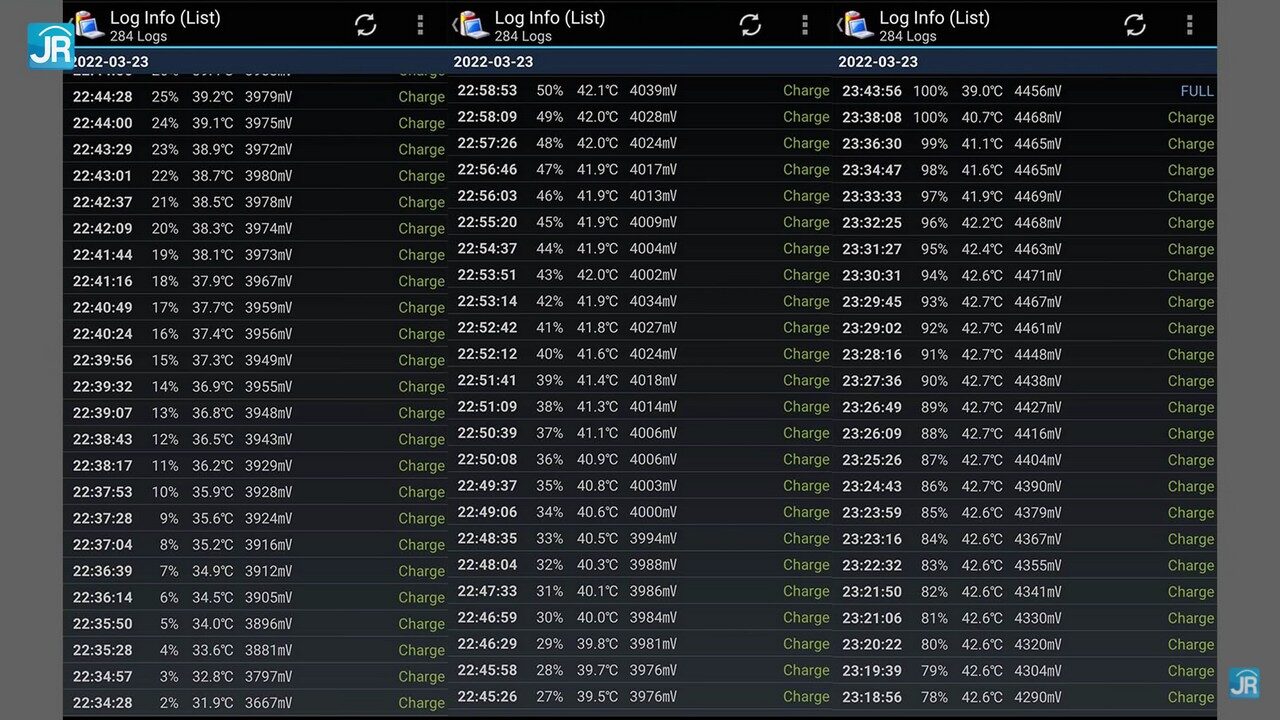Click the refresh icon in the right log panel
This screenshot has height=720, width=1280.
click(x=1135, y=25)
